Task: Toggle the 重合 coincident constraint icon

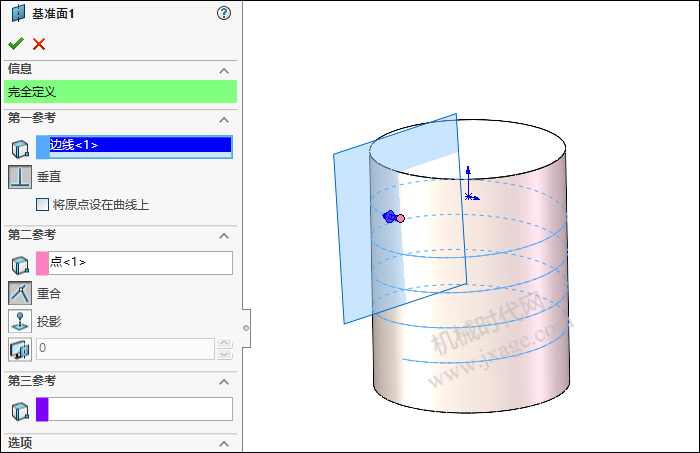Action: tap(20, 293)
